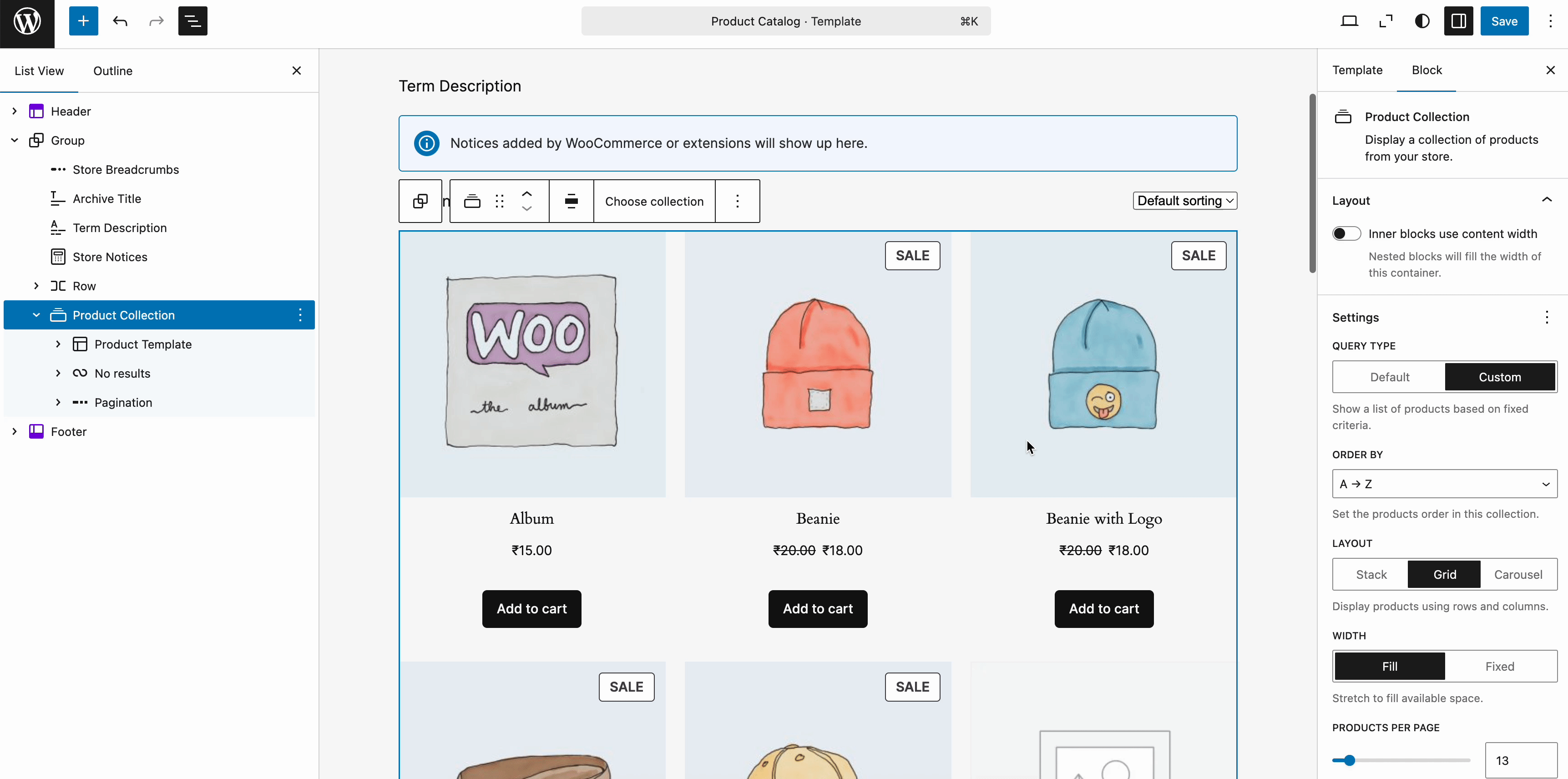Viewport: 1568px width, 779px height.
Task: Expand the Row item in List View
Action: point(36,285)
